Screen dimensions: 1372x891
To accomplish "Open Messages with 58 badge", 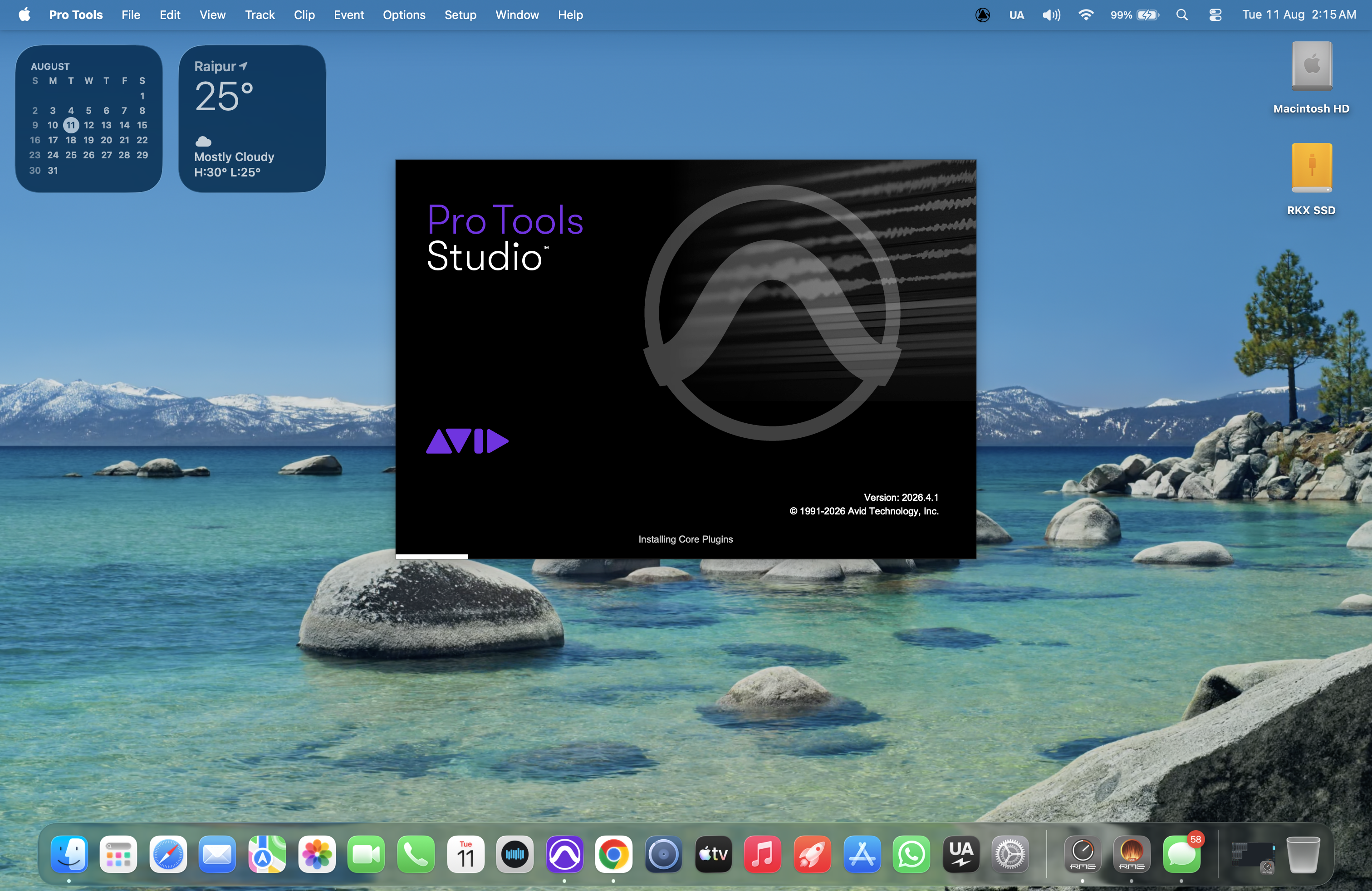I will (1182, 854).
